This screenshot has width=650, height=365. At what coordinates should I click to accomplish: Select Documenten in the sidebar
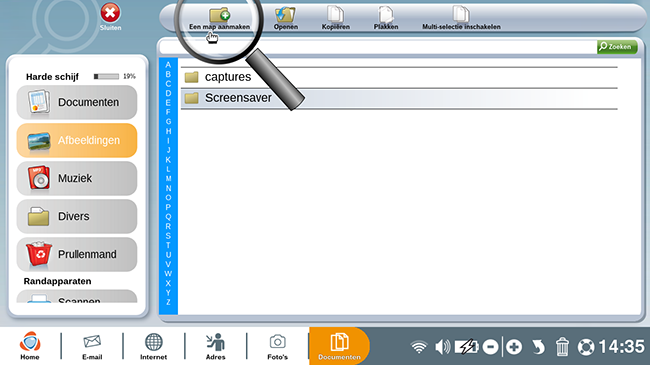[77, 102]
